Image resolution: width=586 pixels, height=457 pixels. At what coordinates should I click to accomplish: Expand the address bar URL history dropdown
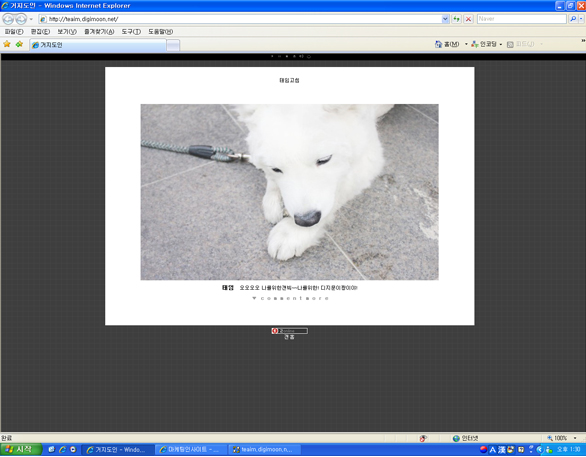445,19
